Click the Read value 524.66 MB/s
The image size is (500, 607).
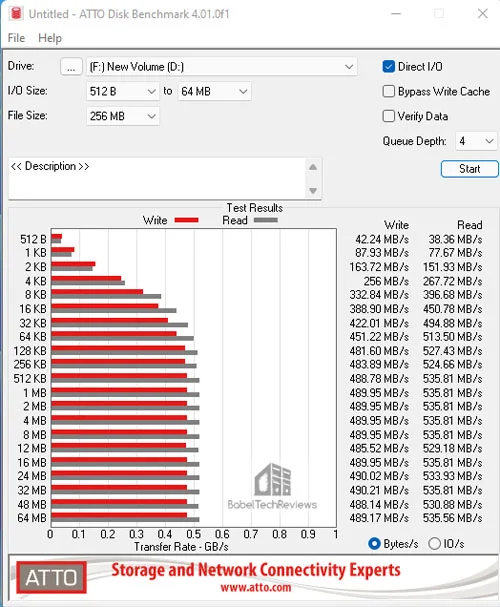pyautogui.click(x=452, y=365)
